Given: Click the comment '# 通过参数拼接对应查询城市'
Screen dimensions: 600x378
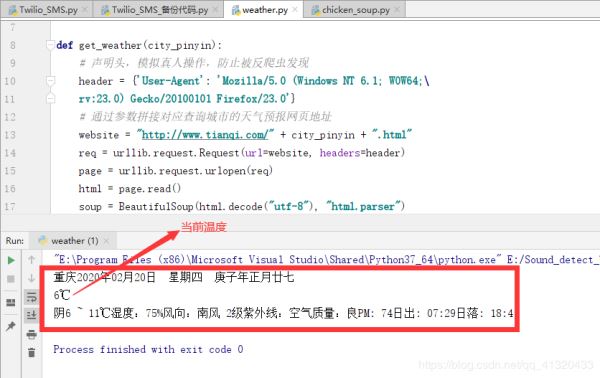Looking at the screenshot, I should [x=205, y=117].
